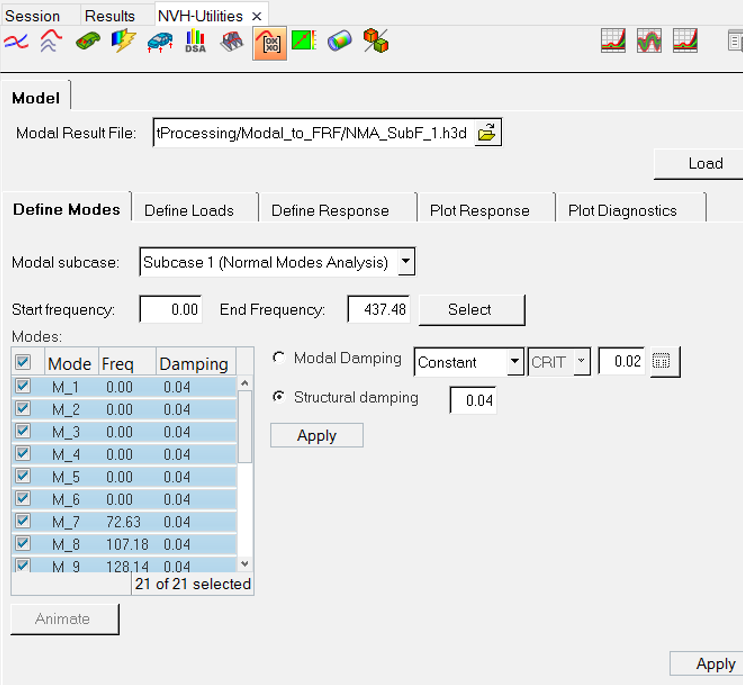Viewport: 743px width, 685px height.
Task: Click the green car body contour icon
Action: pos(88,41)
